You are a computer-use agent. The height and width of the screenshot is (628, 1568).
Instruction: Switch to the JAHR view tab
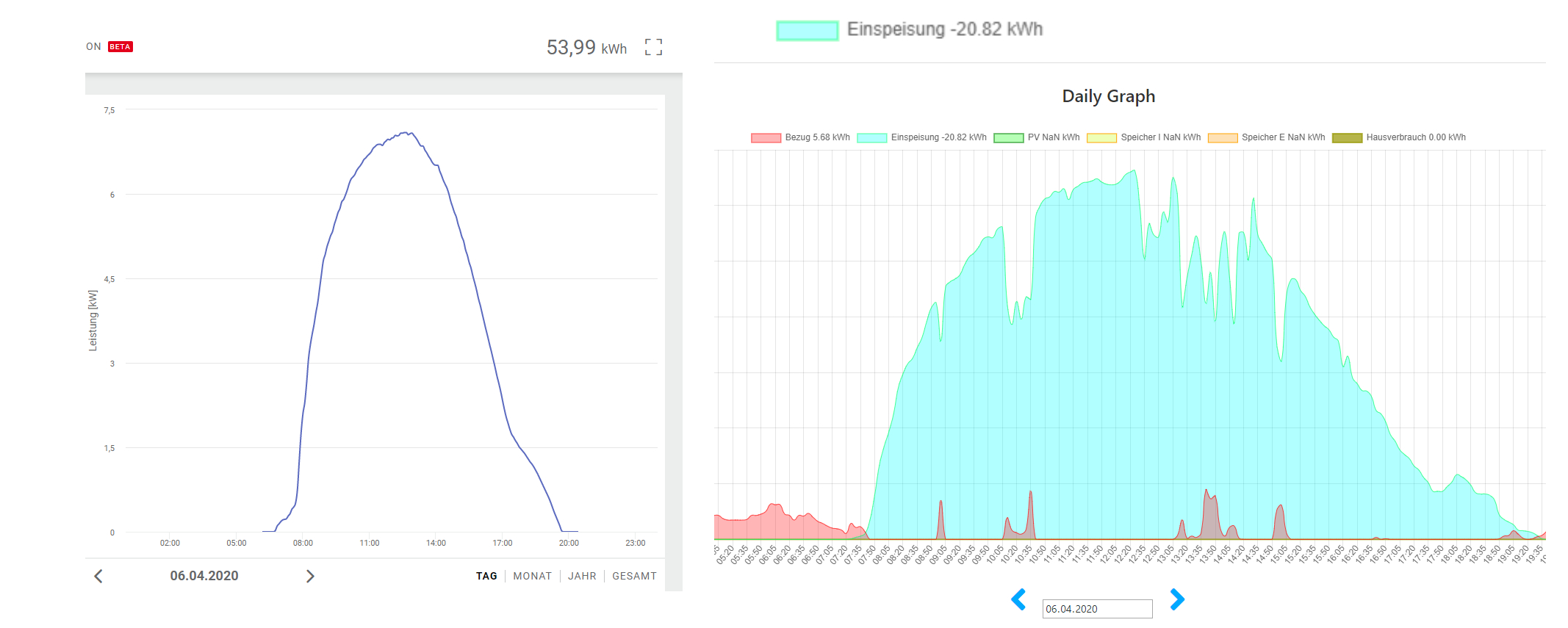(x=582, y=577)
